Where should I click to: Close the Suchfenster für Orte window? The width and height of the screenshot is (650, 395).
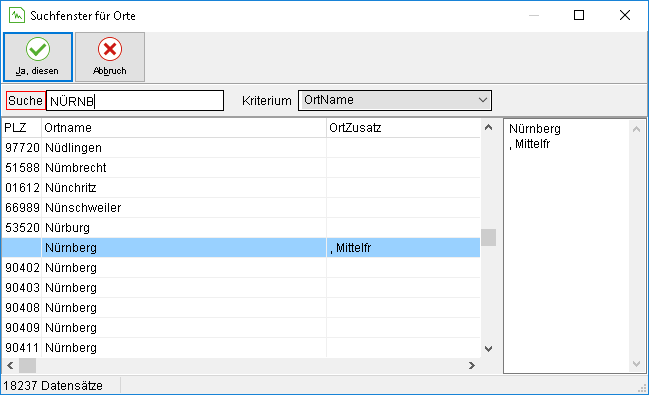tap(625, 15)
